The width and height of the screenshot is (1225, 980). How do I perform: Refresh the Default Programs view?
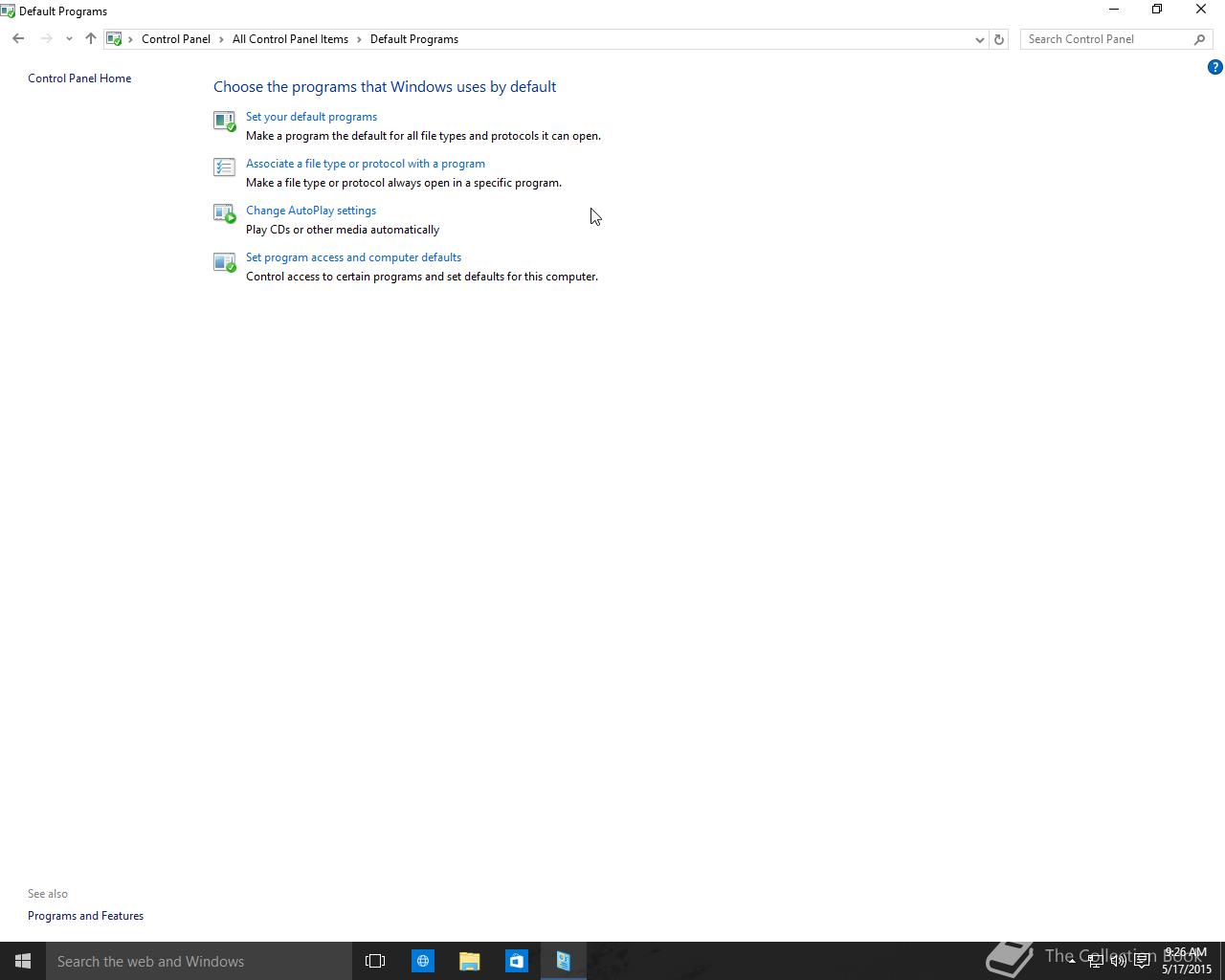[998, 39]
